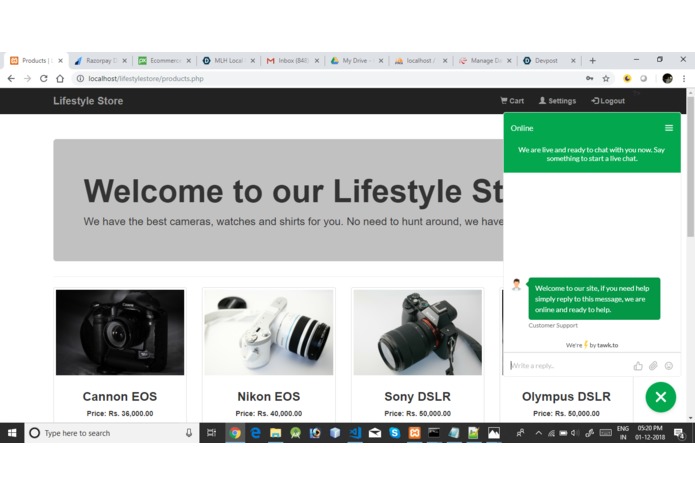Select the Nikon EOS camera thumbnail

(x=269, y=332)
